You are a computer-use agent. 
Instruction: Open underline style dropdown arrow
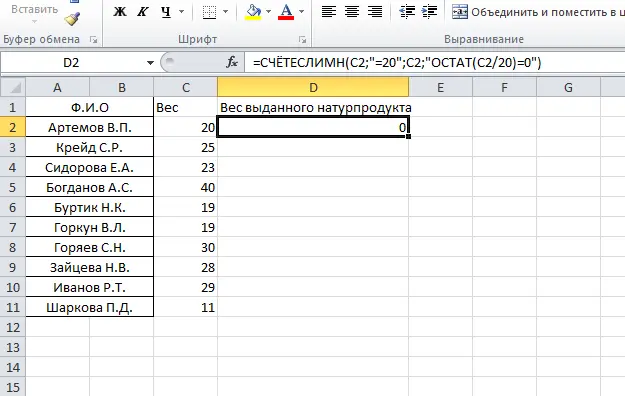(181, 12)
